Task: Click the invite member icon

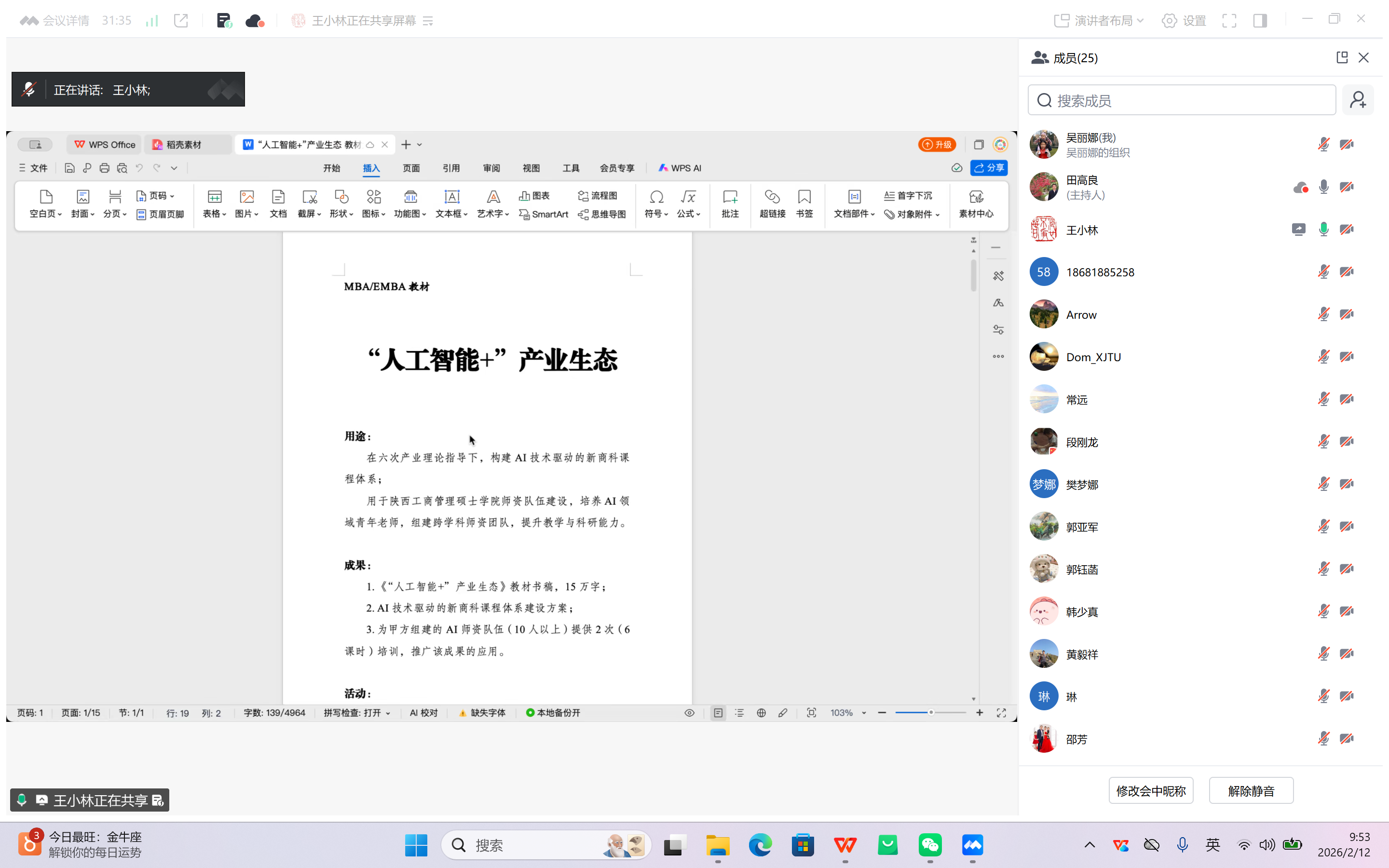Action: point(1358,100)
